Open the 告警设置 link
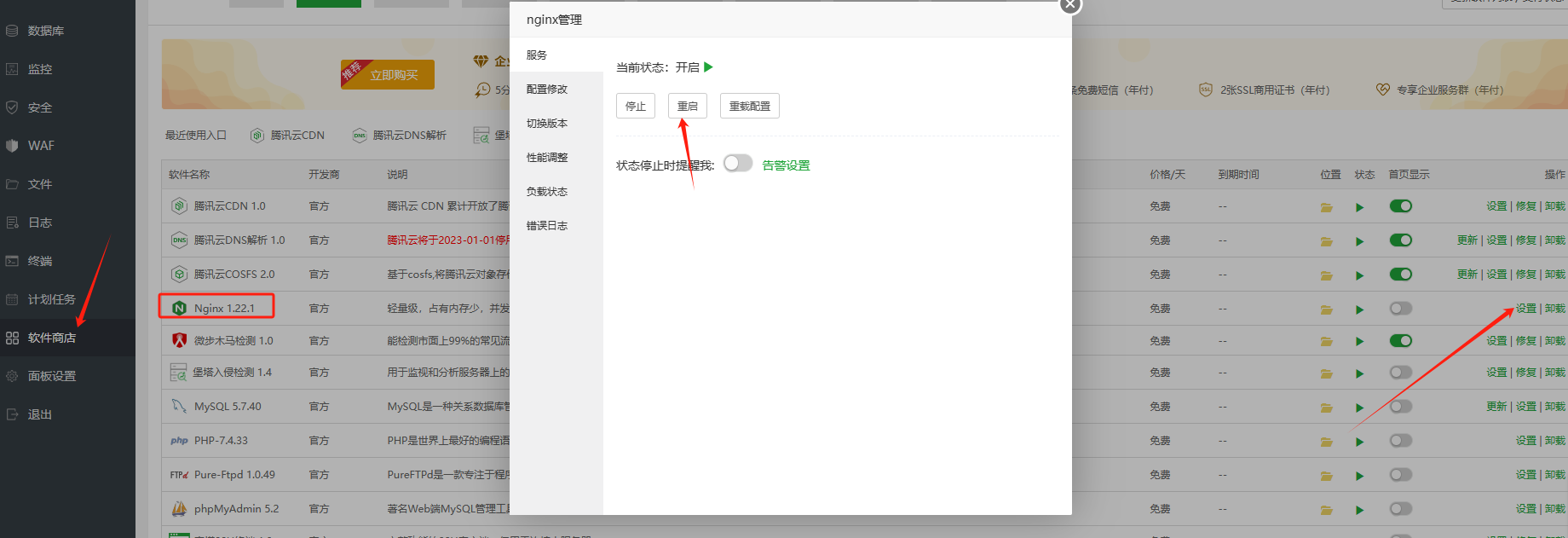Image resolution: width=1568 pixels, height=538 pixels. pos(786,165)
